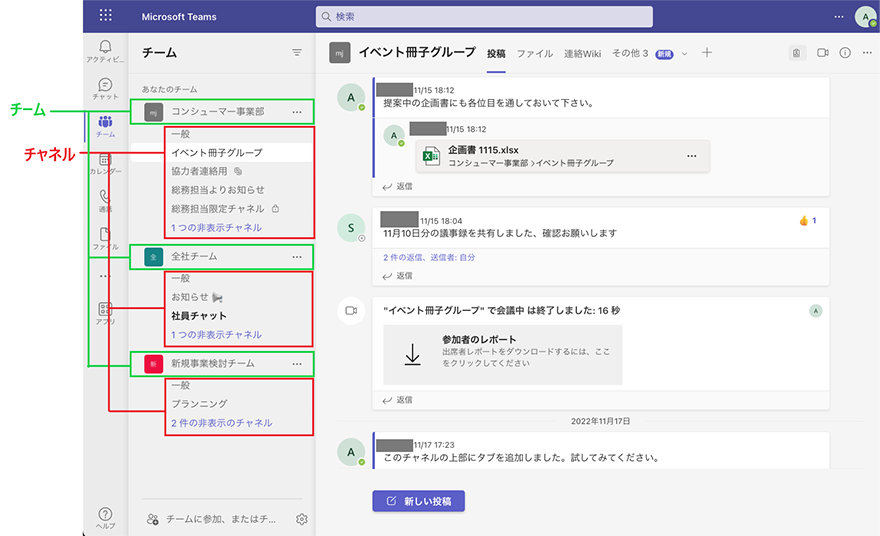Open the 企画書 1115.xlsx attachment
The height and width of the screenshot is (536, 880).
563,156
